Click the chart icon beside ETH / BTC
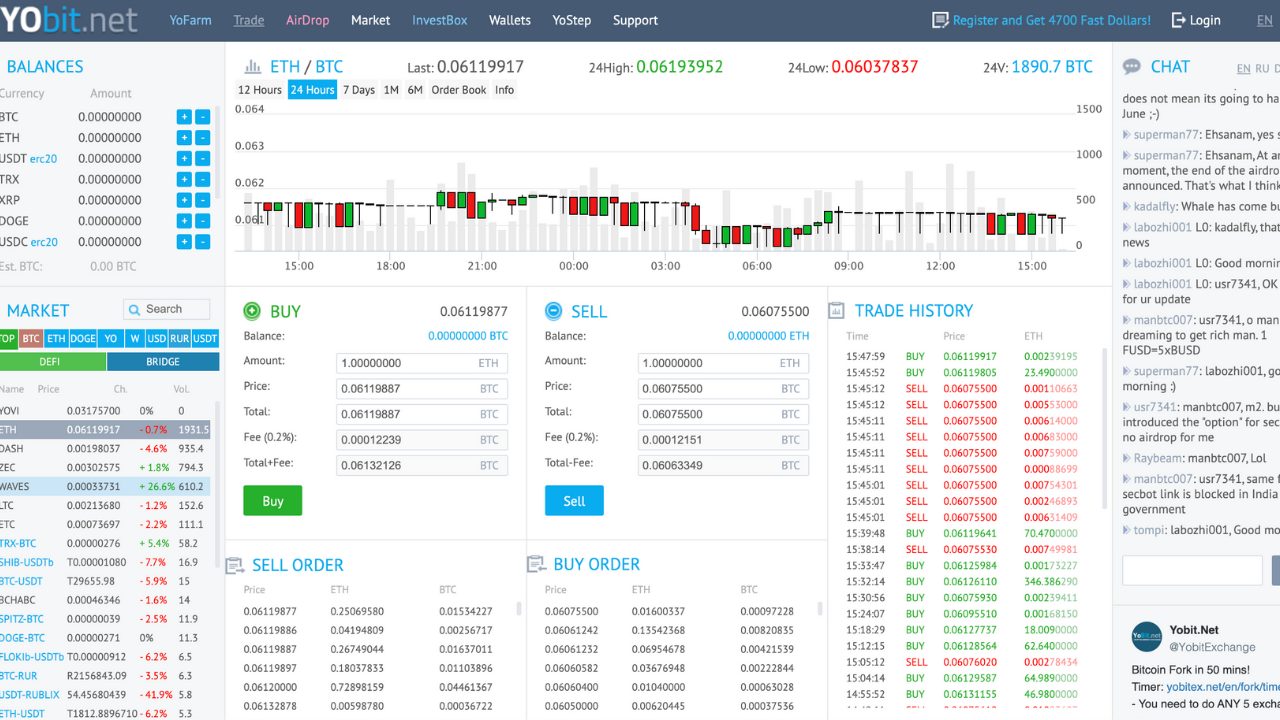1280x720 pixels. (253, 67)
